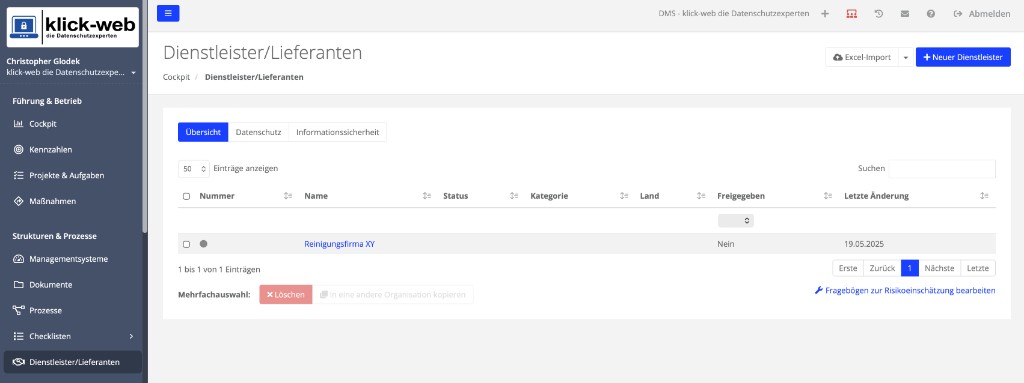The height and width of the screenshot is (383, 1024).
Task: Tick the checkbox for the Reinigungsfirma XY row
Action: pyautogui.click(x=186, y=244)
